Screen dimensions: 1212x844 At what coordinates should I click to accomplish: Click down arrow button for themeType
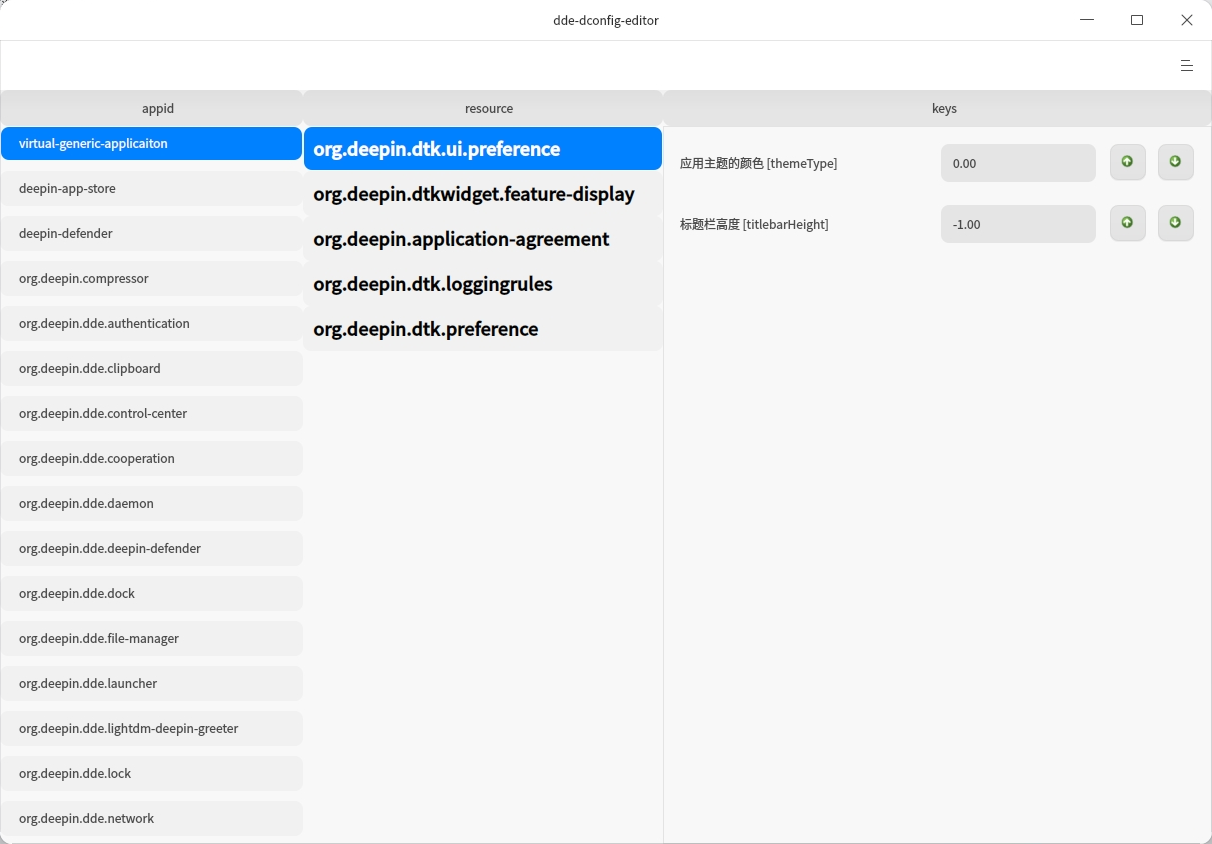pyautogui.click(x=1176, y=162)
